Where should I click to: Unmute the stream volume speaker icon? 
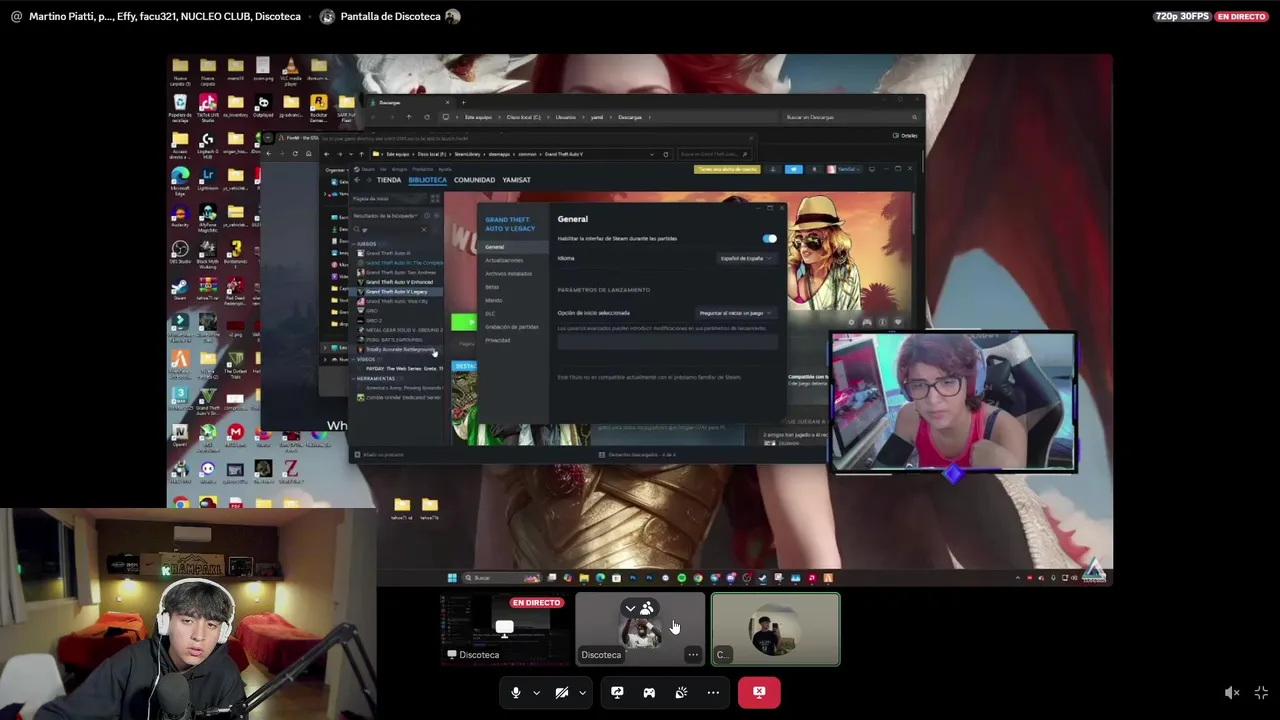(x=1232, y=692)
